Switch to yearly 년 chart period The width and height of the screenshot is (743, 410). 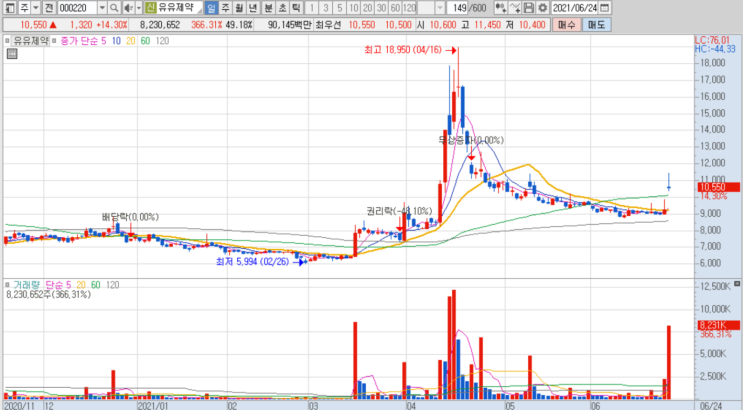(253, 8)
